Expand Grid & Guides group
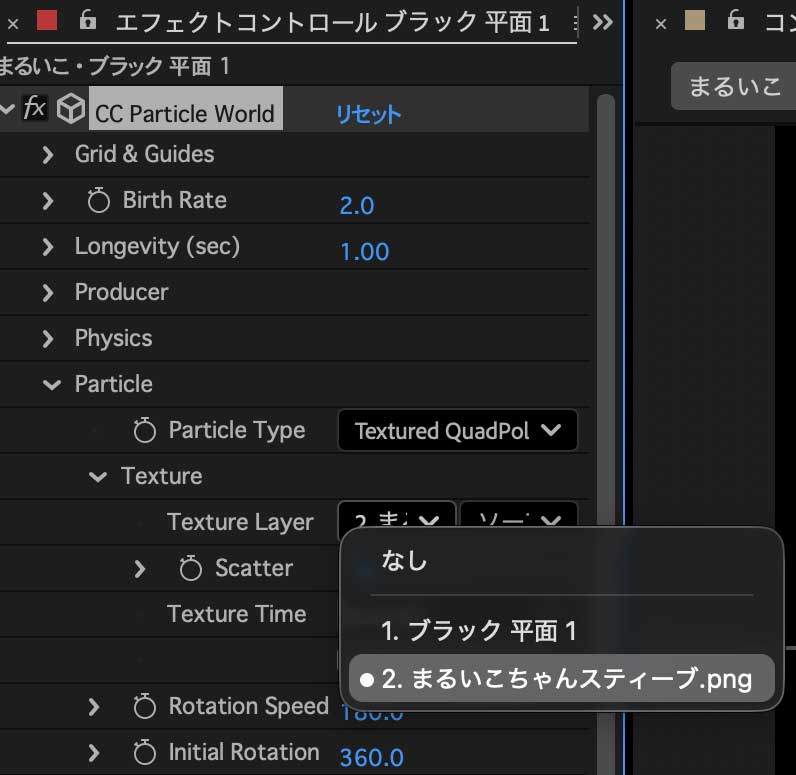The width and height of the screenshot is (796, 775). click(x=47, y=155)
